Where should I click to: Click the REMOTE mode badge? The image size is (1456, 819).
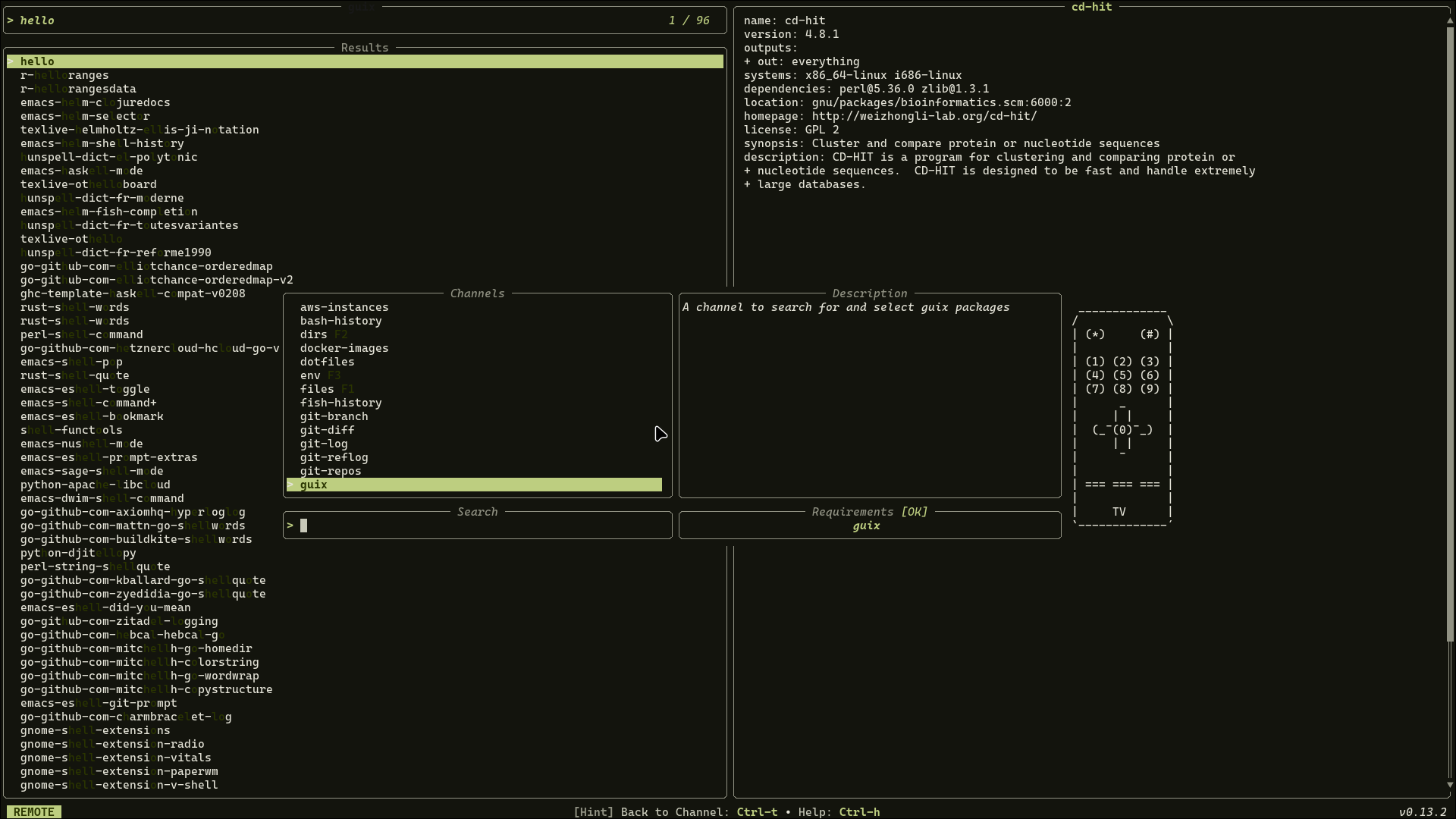34,811
